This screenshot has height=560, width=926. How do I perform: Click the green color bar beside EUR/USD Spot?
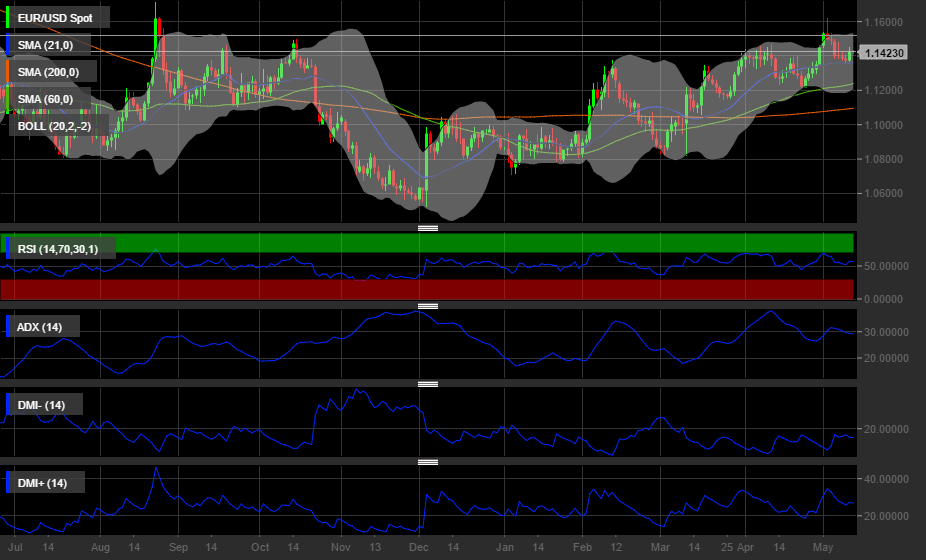(9, 18)
